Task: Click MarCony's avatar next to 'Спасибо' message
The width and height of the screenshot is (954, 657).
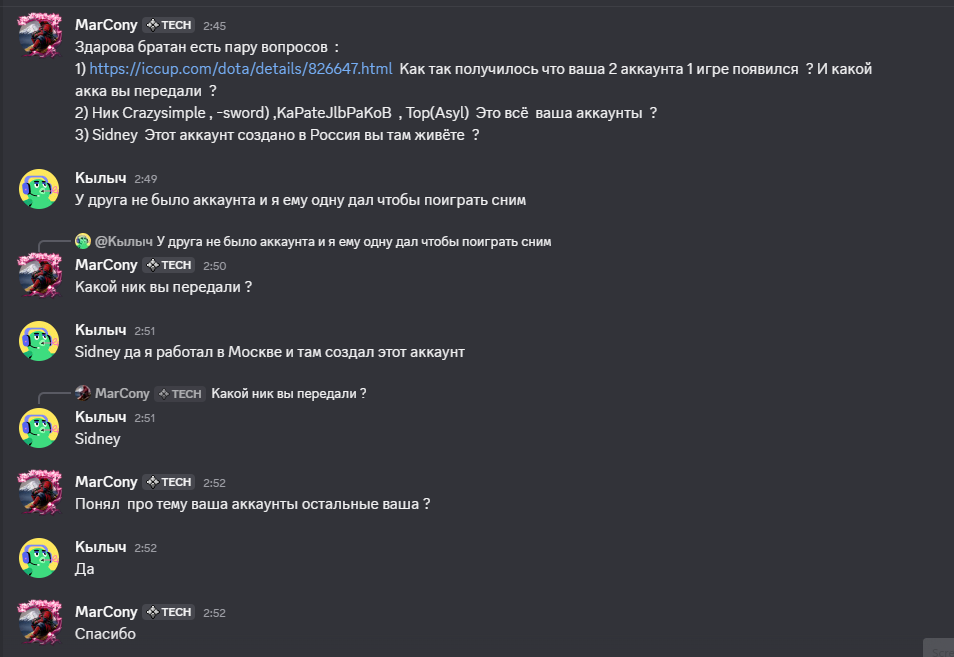Action: (x=40, y=622)
